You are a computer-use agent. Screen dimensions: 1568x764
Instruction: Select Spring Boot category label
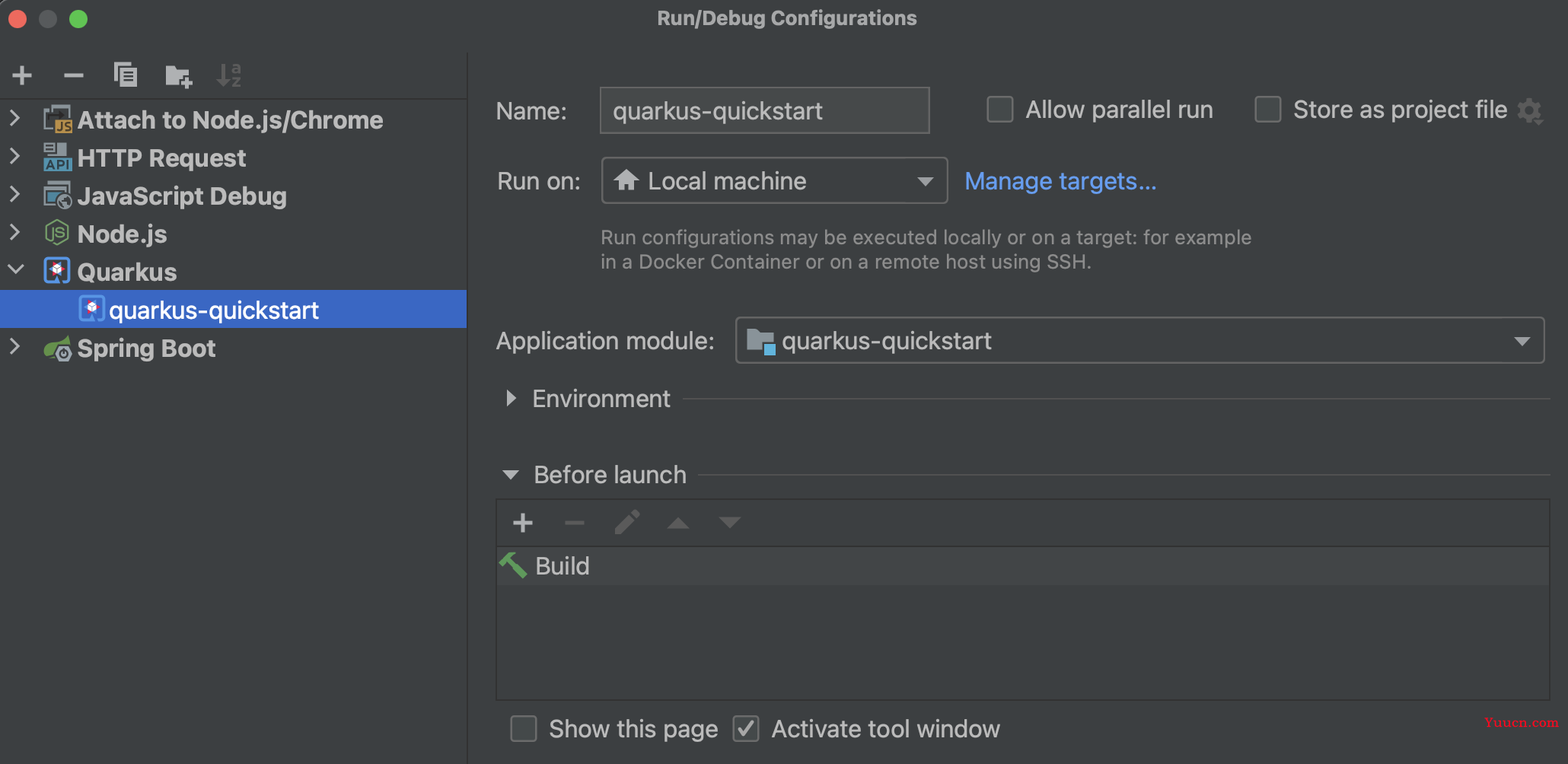pos(146,349)
